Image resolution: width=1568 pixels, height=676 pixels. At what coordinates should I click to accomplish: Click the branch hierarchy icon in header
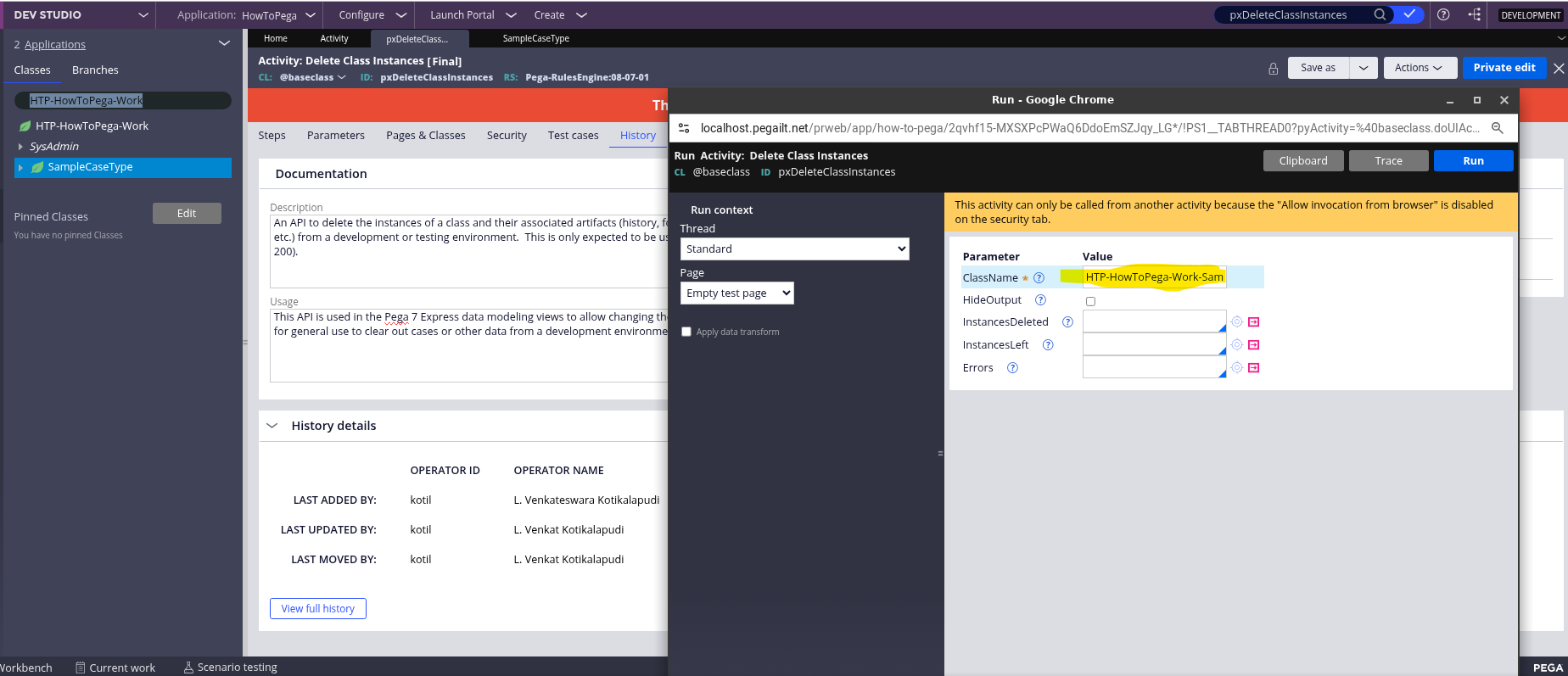coord(1475,14)
